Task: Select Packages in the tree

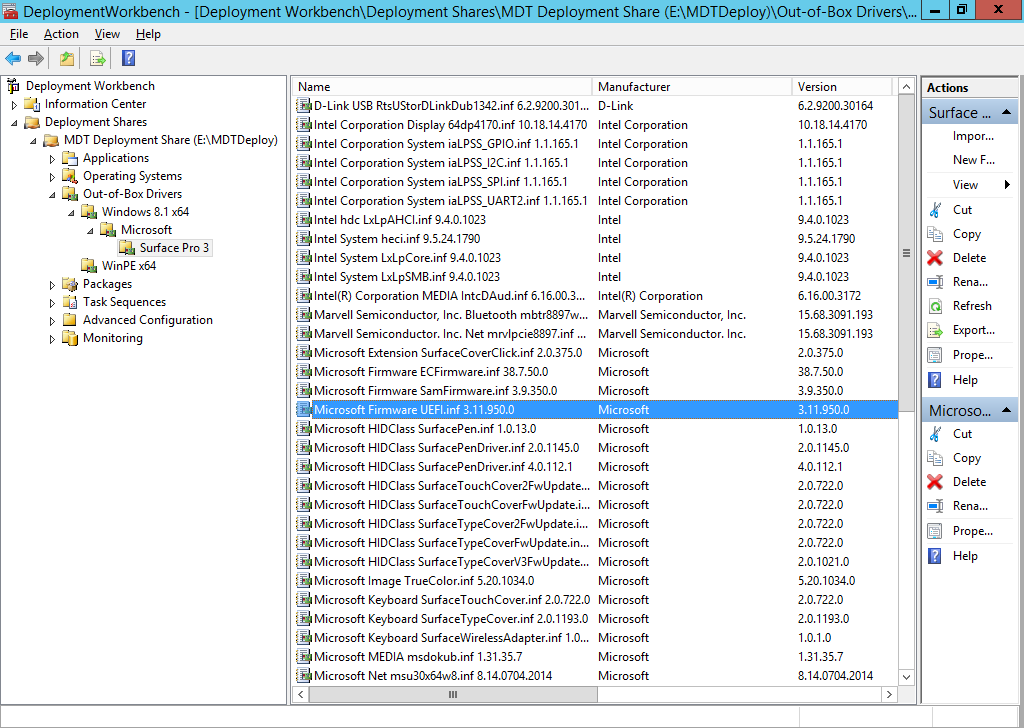Action: point(107,284)
